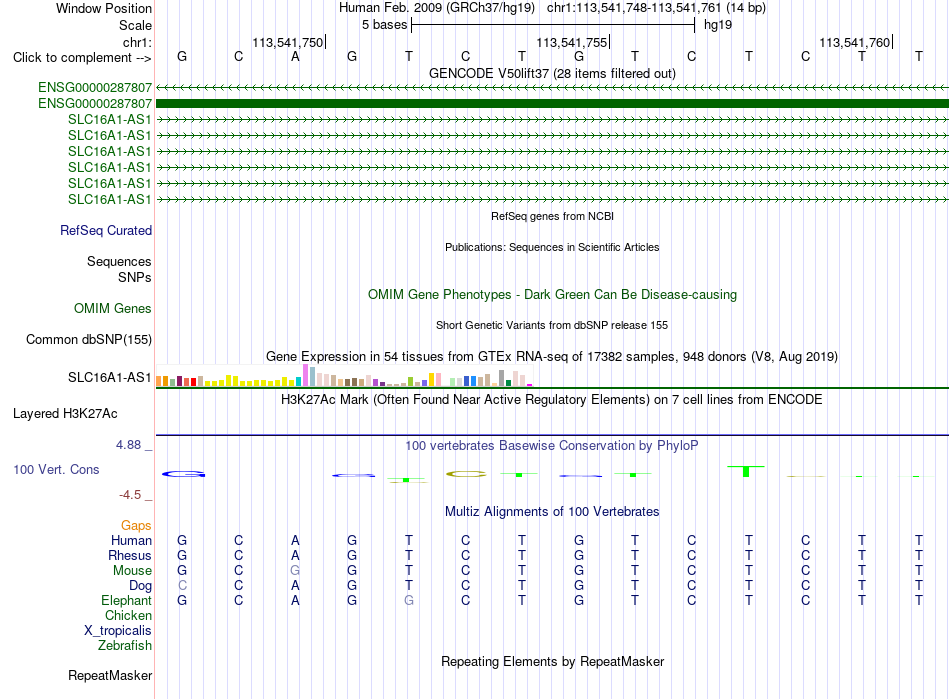The width and height of the screenshot is (950, 699).
Task: Open the 'OMIM Genes' track label
Action: click(x=112, y=309)
